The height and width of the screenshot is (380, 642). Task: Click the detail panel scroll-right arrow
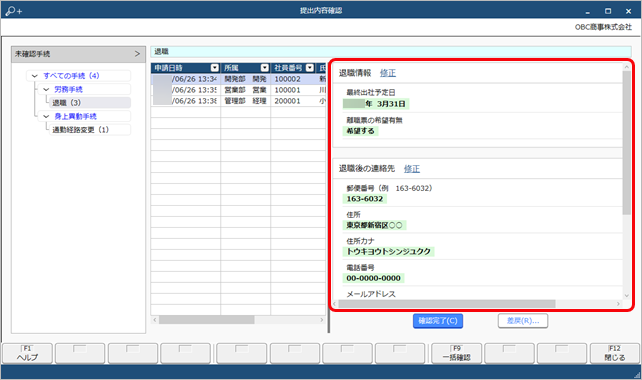tap(618, 304)
